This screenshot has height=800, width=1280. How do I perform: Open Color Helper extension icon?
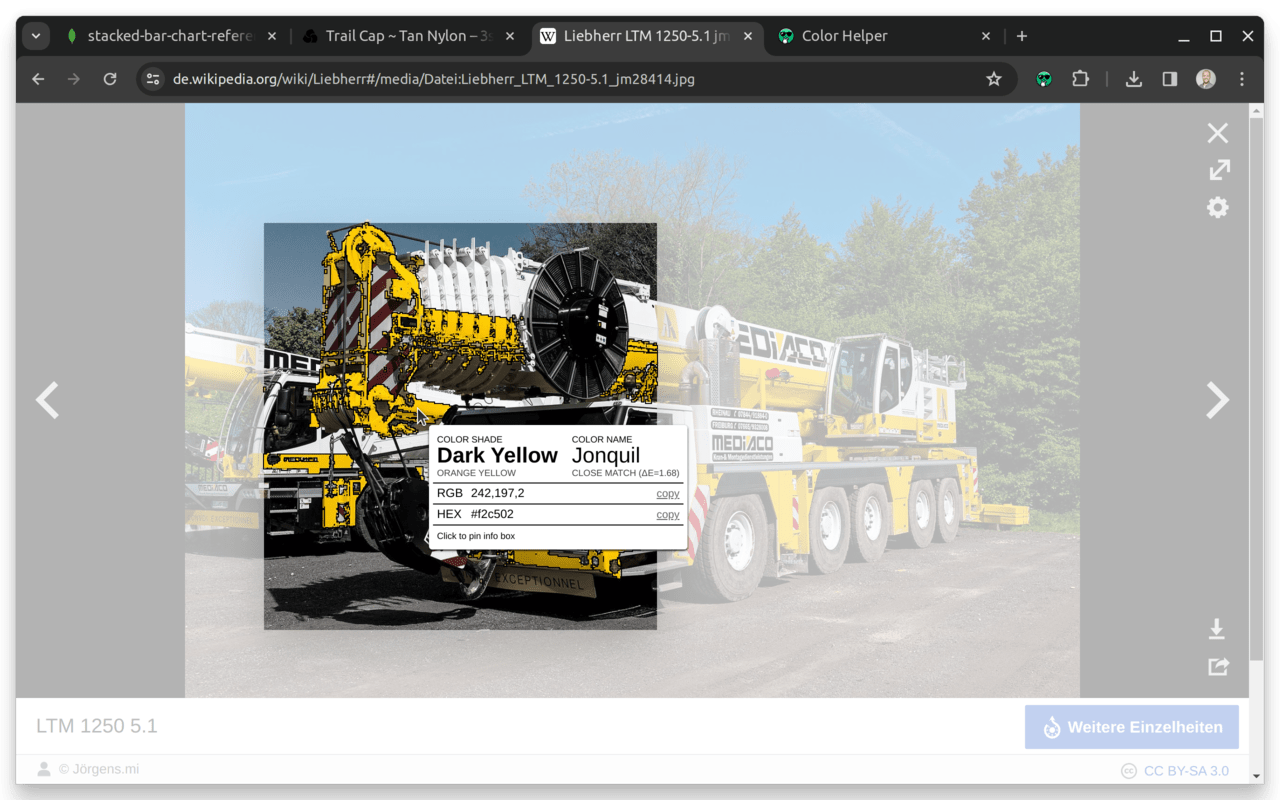pos(1044,79)
